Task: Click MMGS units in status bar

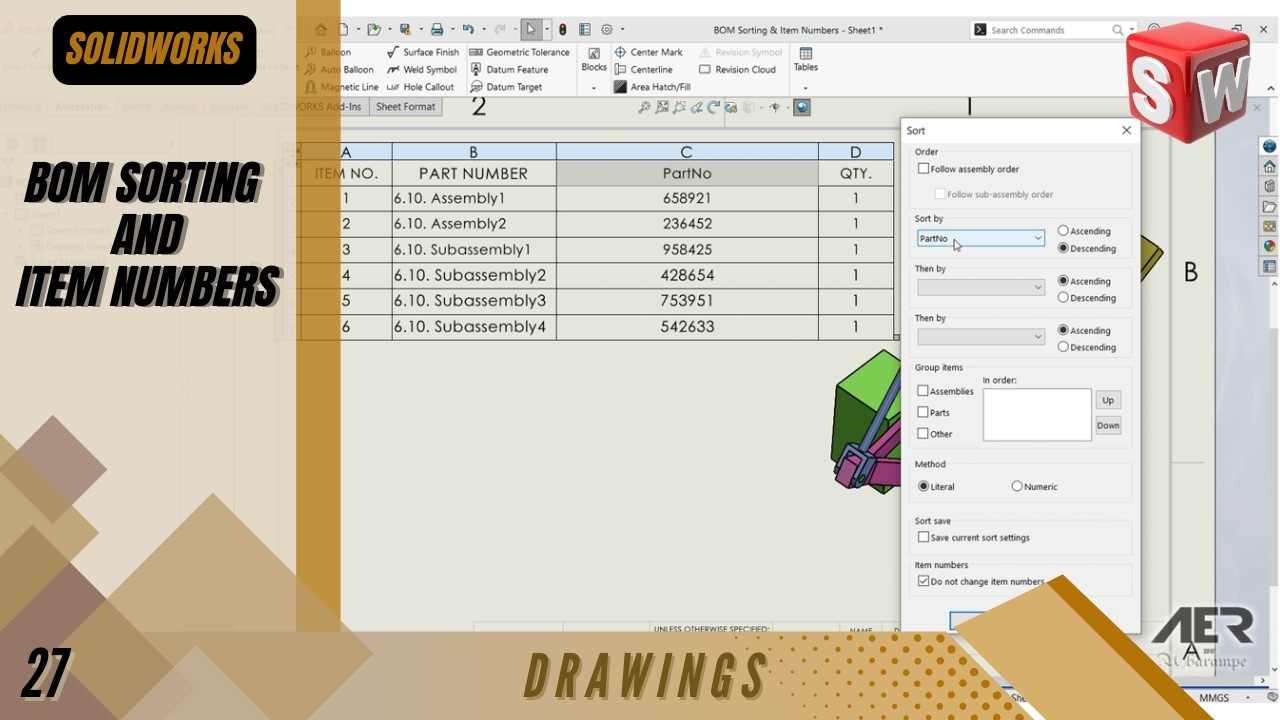Action: pyautogui.click(x=1214, y=697)
